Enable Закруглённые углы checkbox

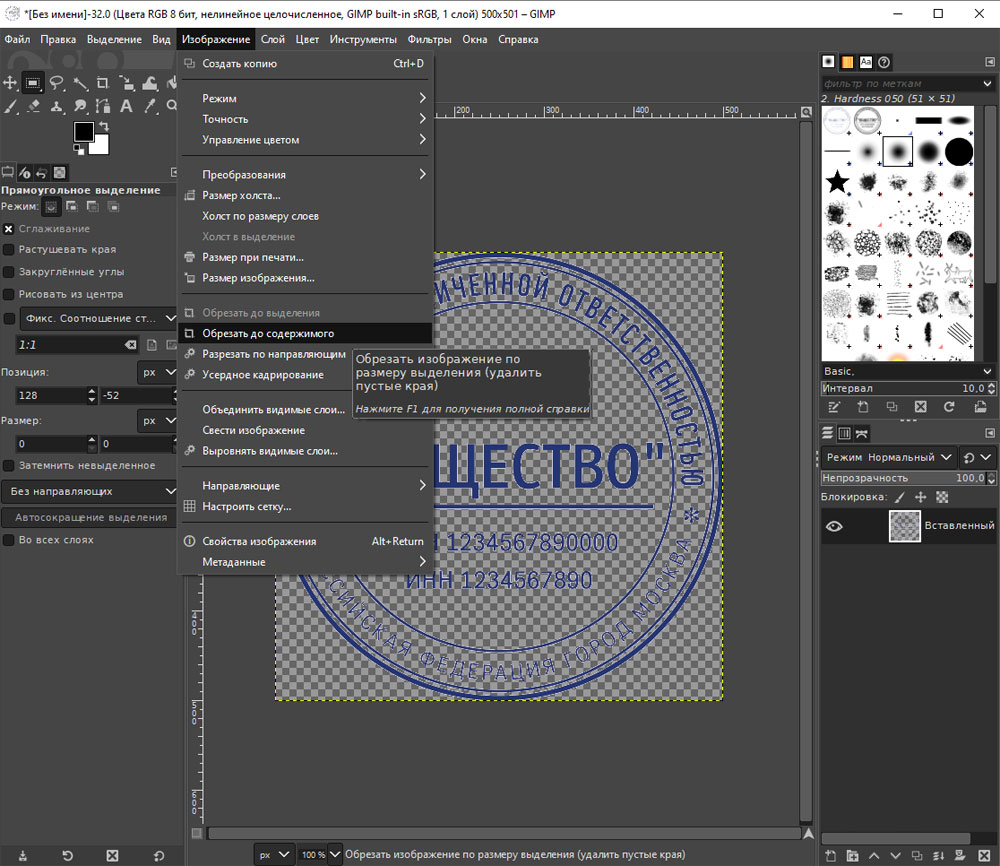[x=8, y=272]
